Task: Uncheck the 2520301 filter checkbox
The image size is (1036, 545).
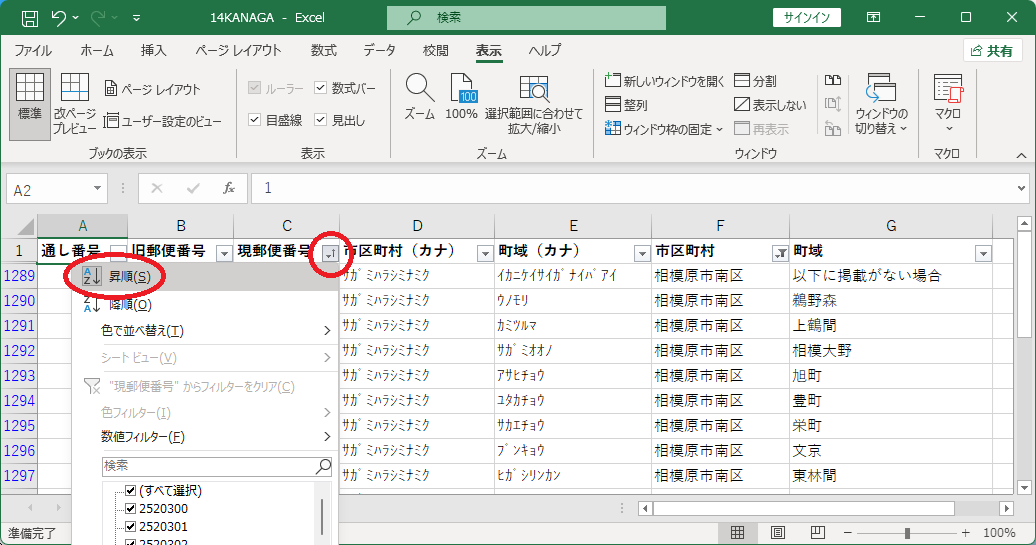Action: tap(130, 527)
